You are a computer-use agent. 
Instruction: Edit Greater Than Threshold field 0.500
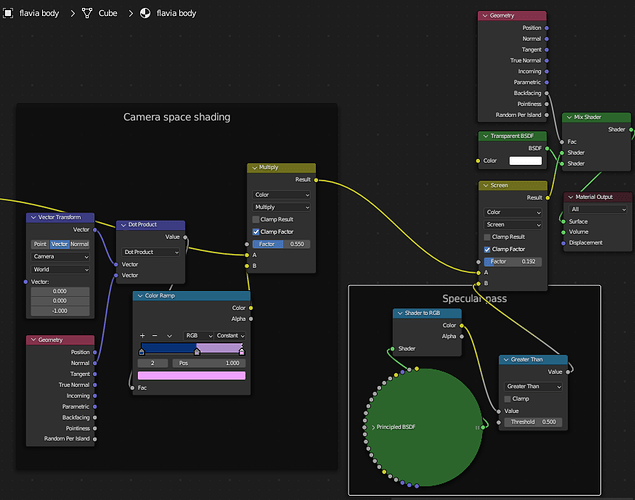tap(533, 422)
